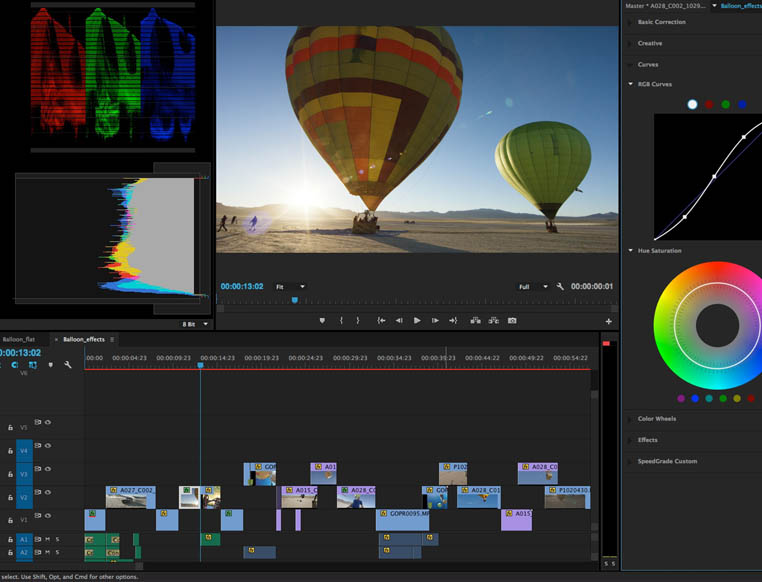Toggle the Snap magnet in timeline
This screenshot has width=762, height=582.
[x=15, y=364]
